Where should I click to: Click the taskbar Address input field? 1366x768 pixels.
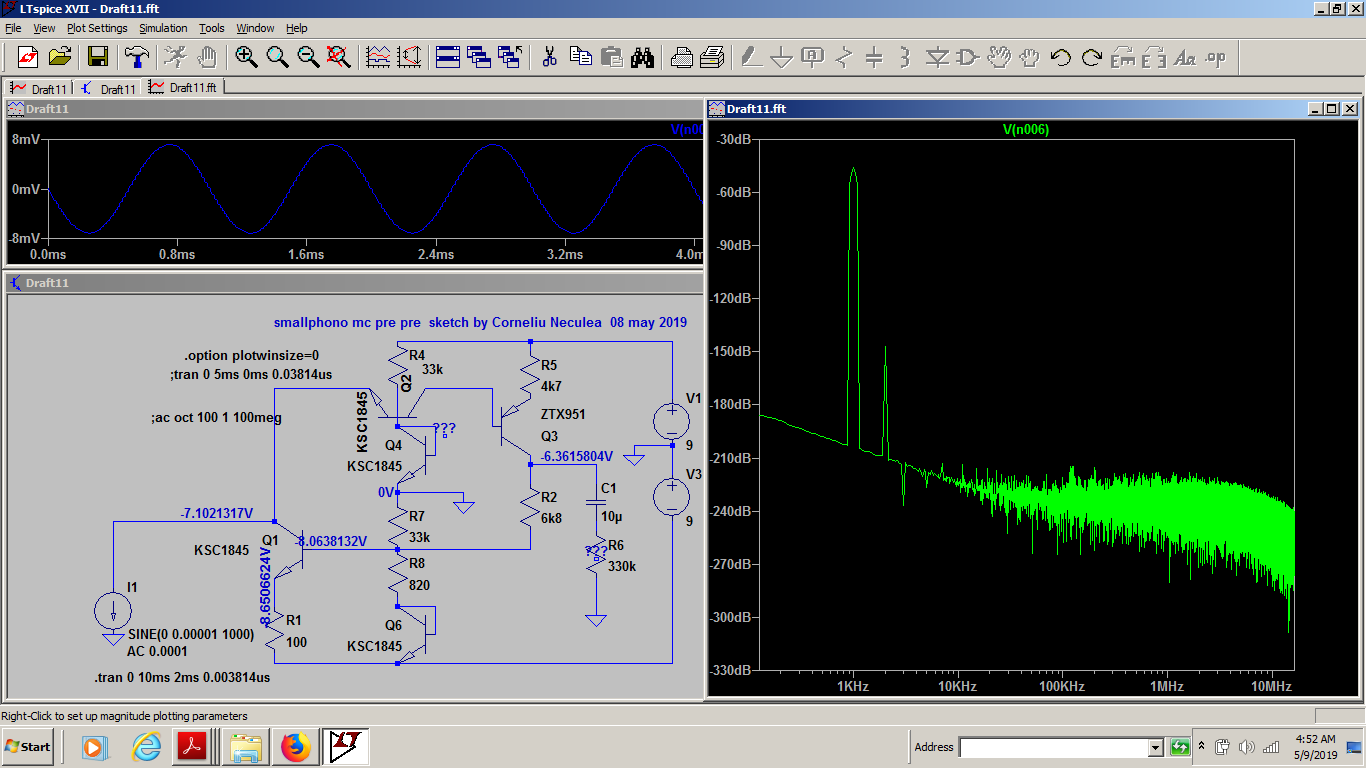pyautogui.click(x=1053, y=747)
